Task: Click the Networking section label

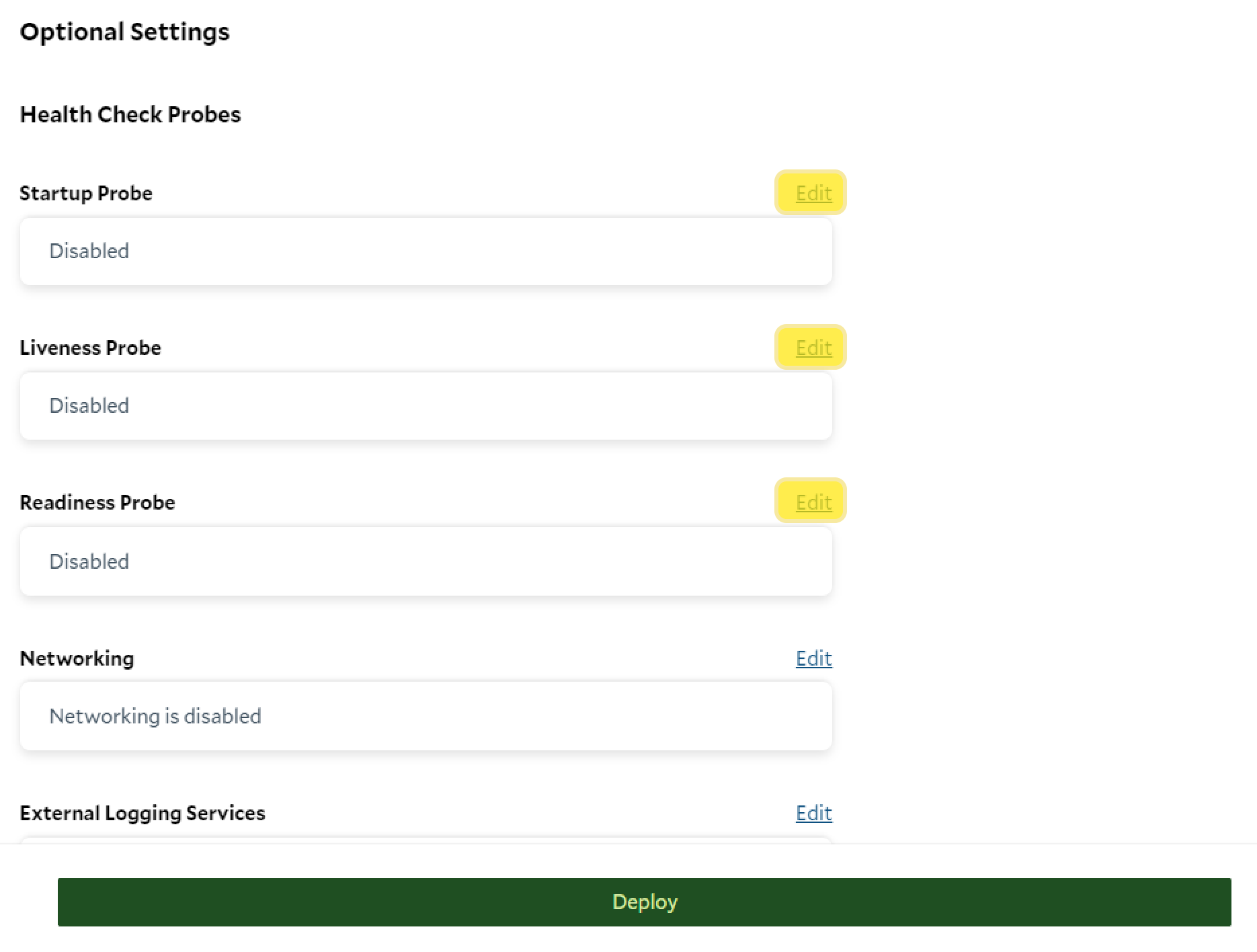Action: click(x=77, y=659)
